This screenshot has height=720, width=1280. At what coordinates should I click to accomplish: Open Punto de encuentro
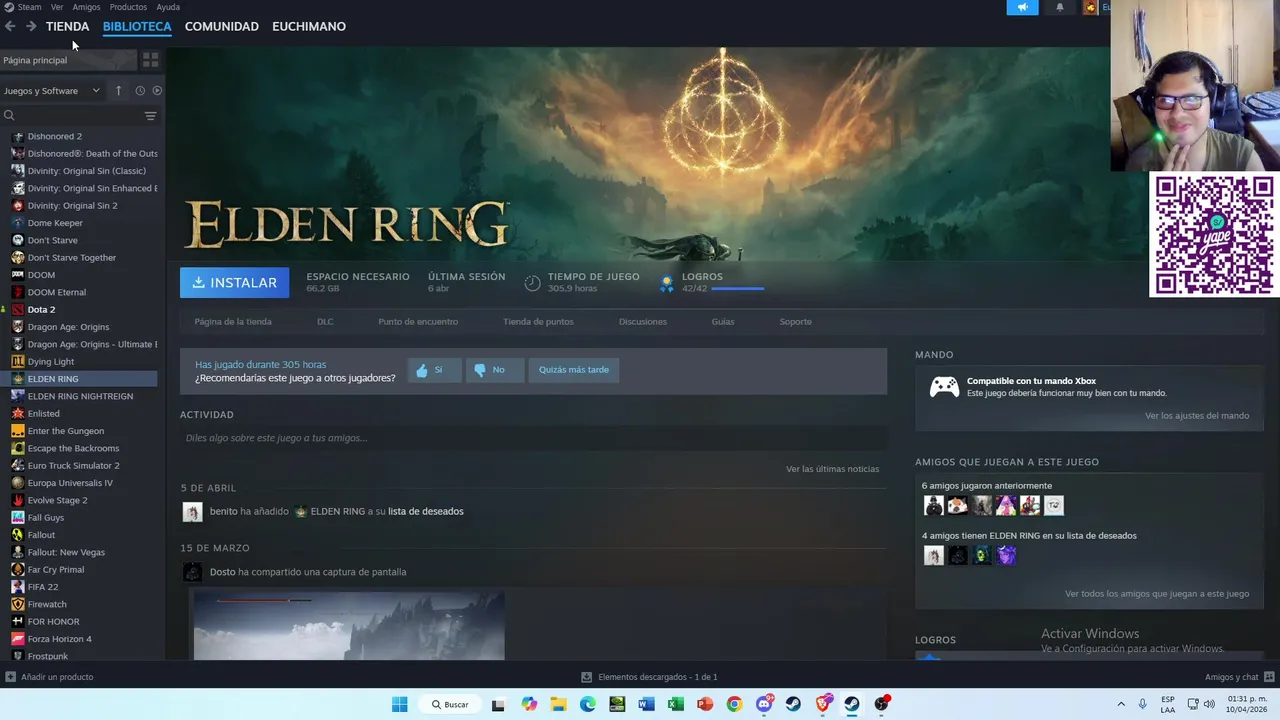click(418, 322)
